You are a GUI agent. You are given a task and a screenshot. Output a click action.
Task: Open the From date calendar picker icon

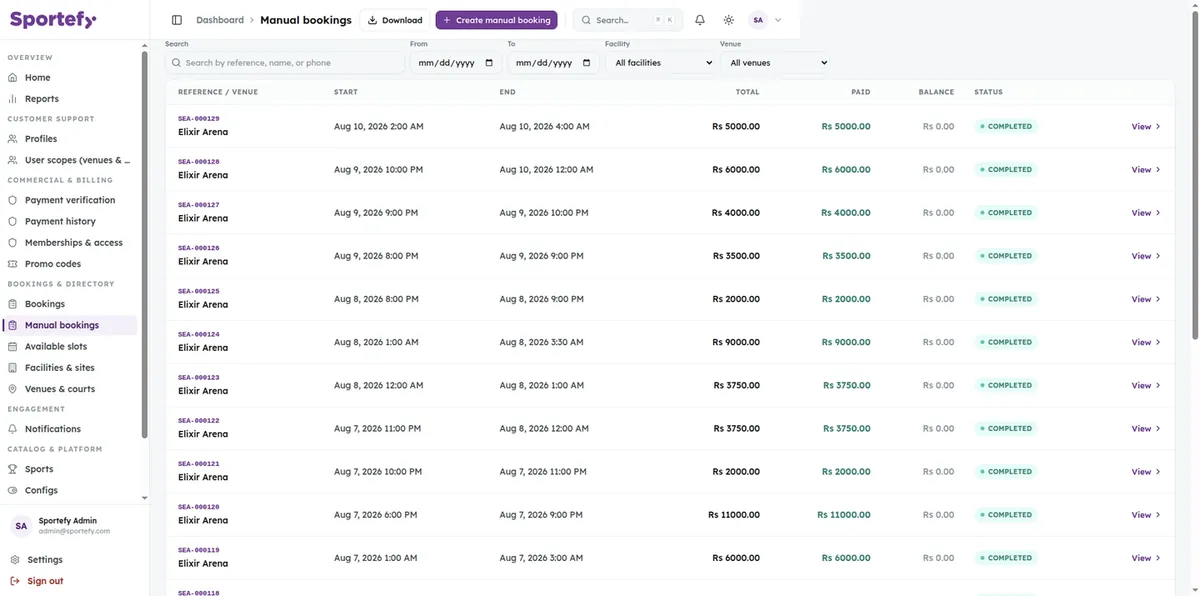tap(489, 62)
